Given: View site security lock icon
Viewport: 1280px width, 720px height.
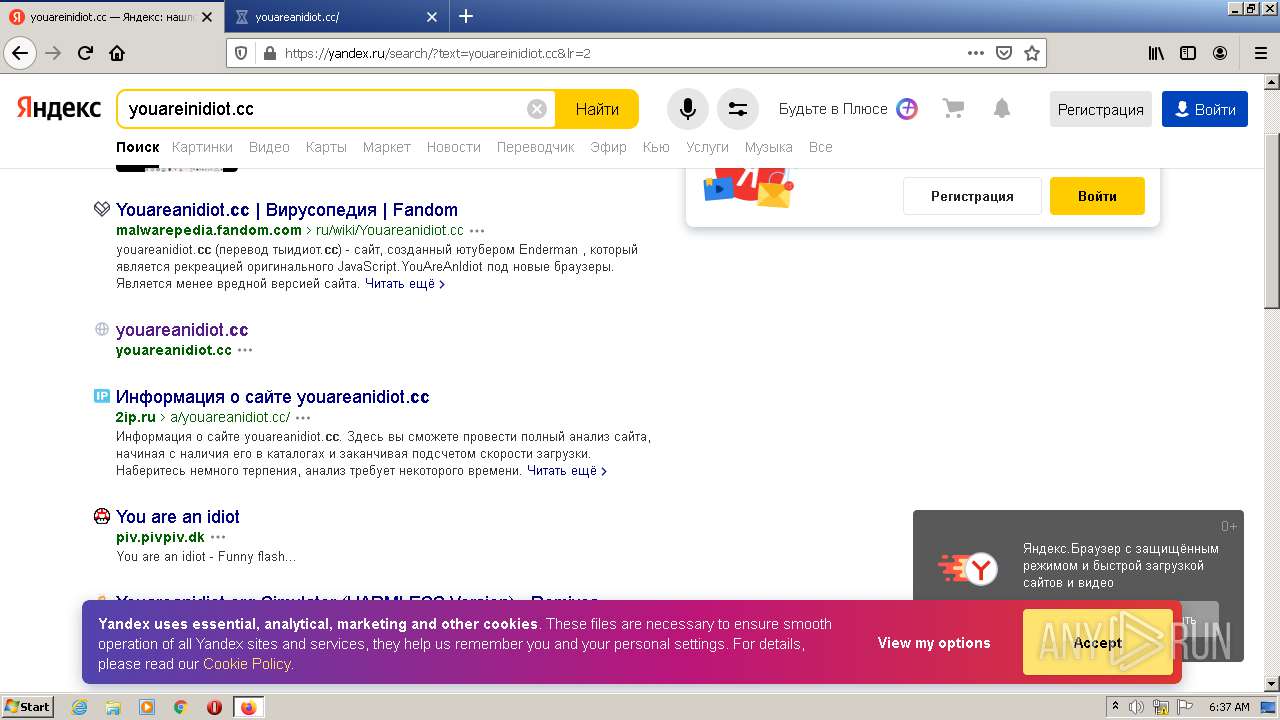Looking at the screenshot, I should (x=269, y=53).
